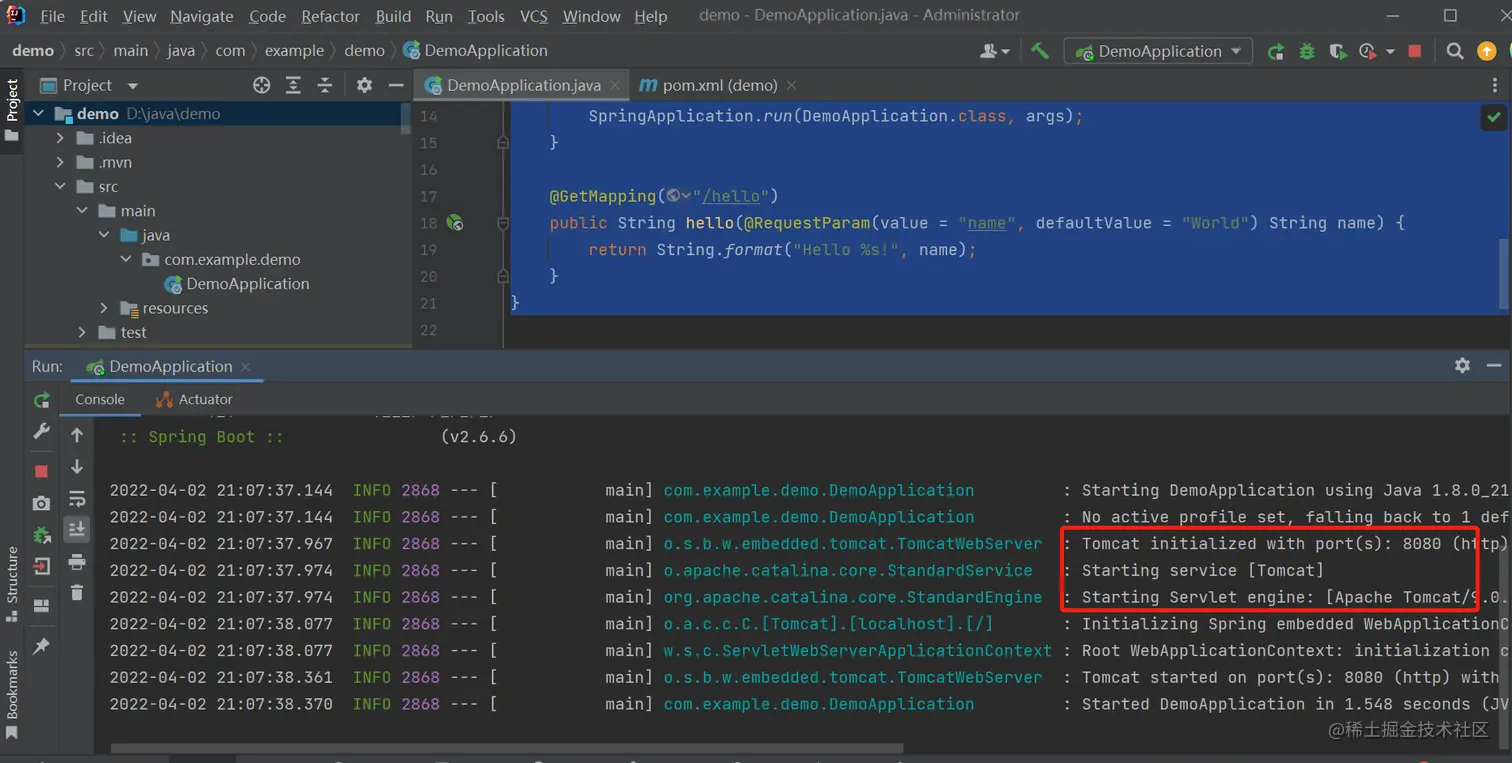The height and width of the screenshot is (763, 1512).
Task: Click the console horizontal scrollbar
Action: click(507, 748)
